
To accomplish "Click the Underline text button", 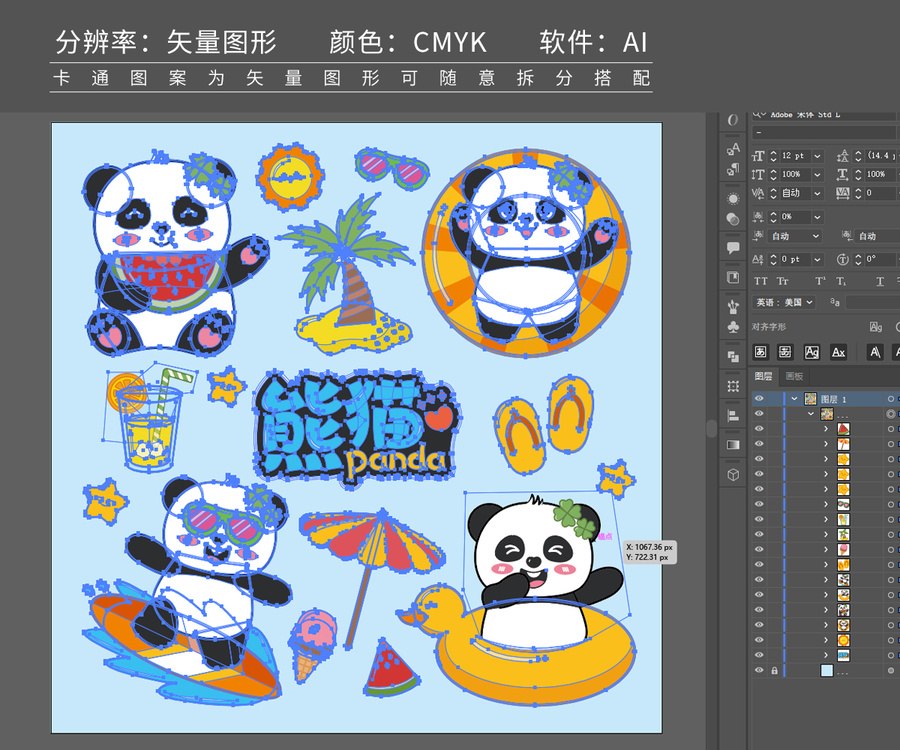I will [x=880, y=281].
